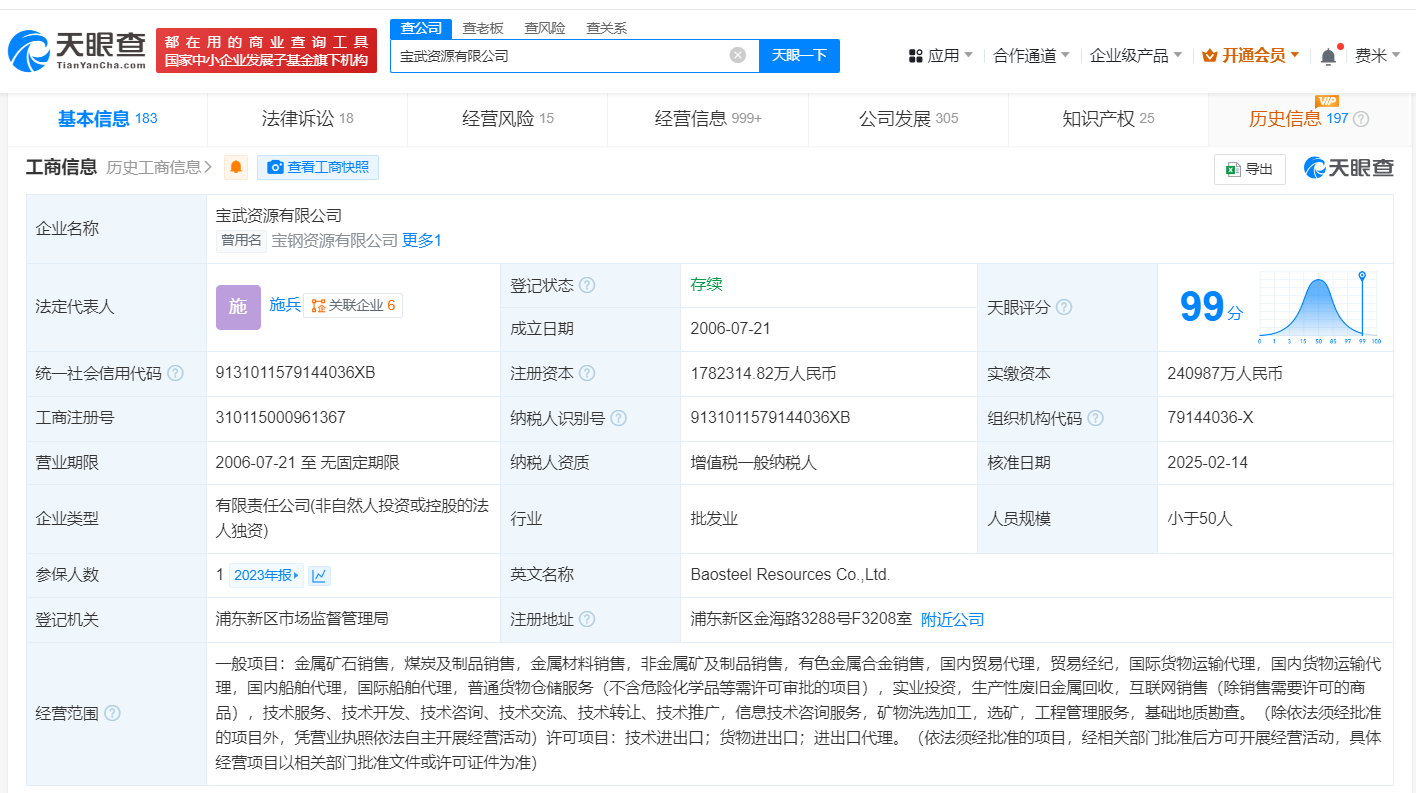
Task: Open the 附近公司 link
Action: pos(952,619)
